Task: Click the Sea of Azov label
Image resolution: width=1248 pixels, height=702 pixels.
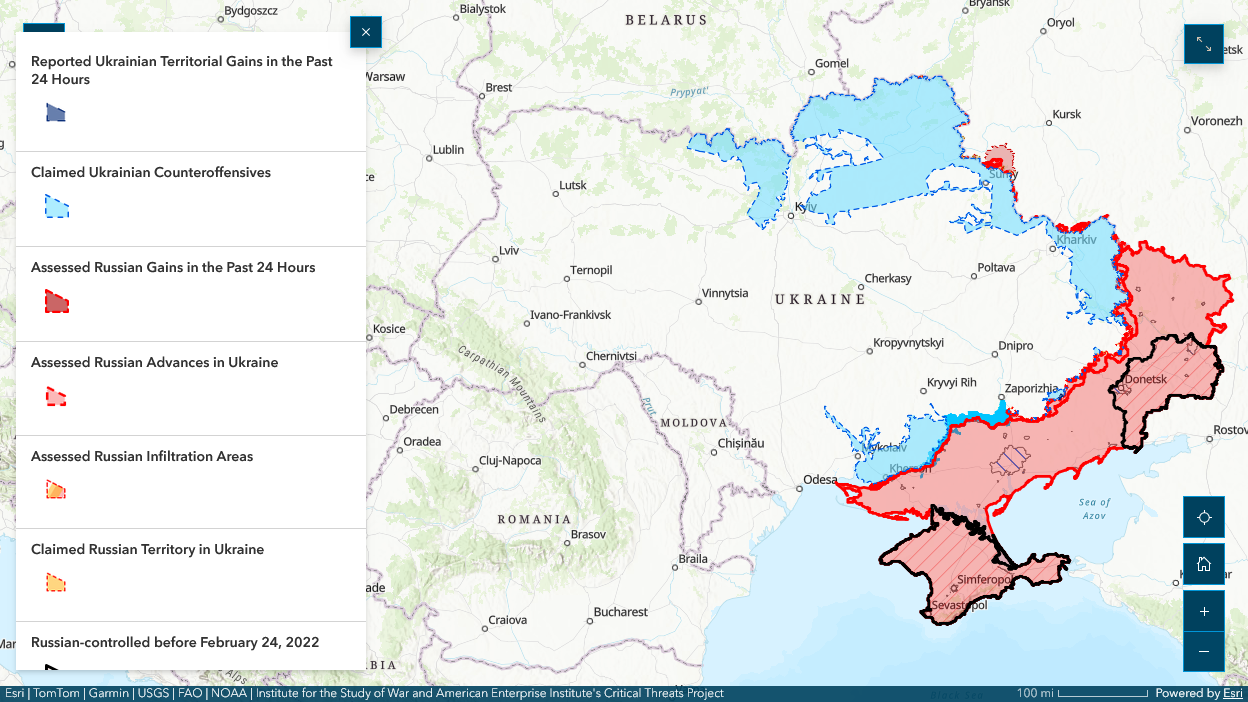Action: click(1095, 508)
